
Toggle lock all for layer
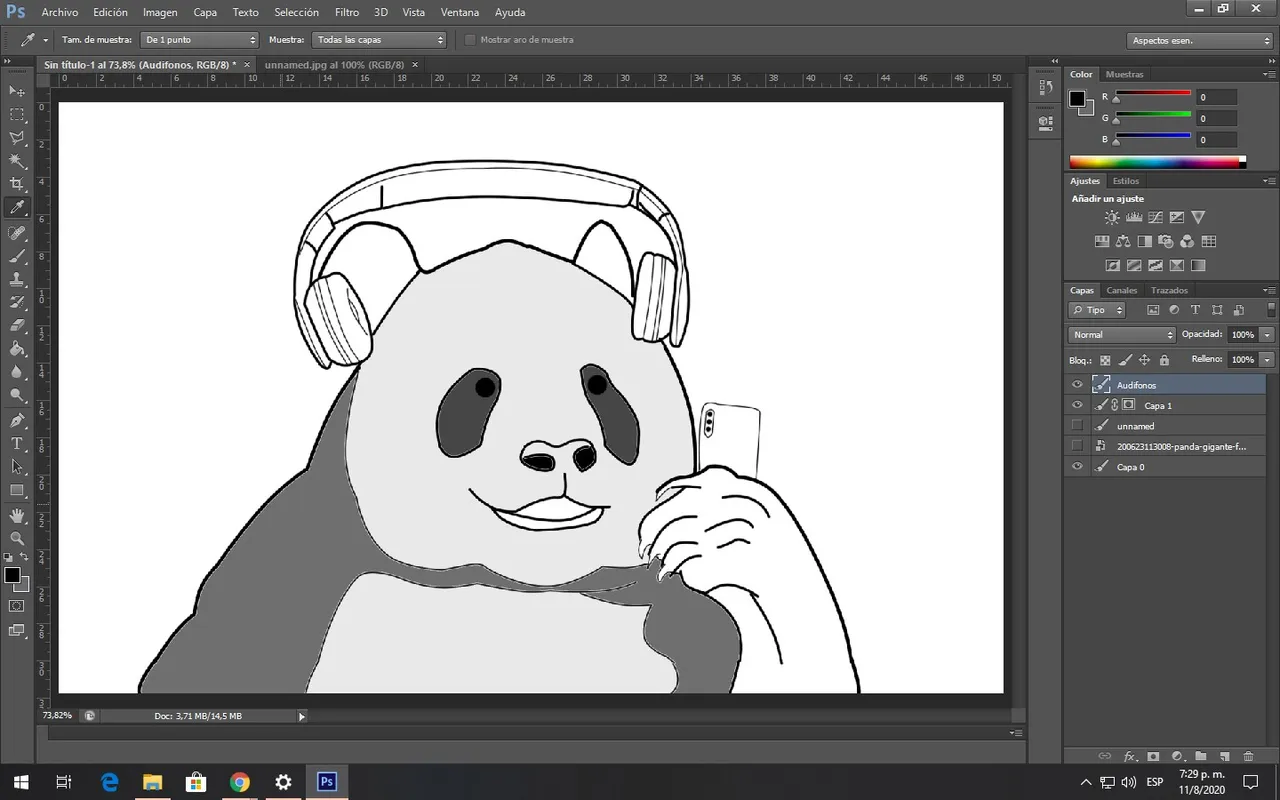(1164, 360)
